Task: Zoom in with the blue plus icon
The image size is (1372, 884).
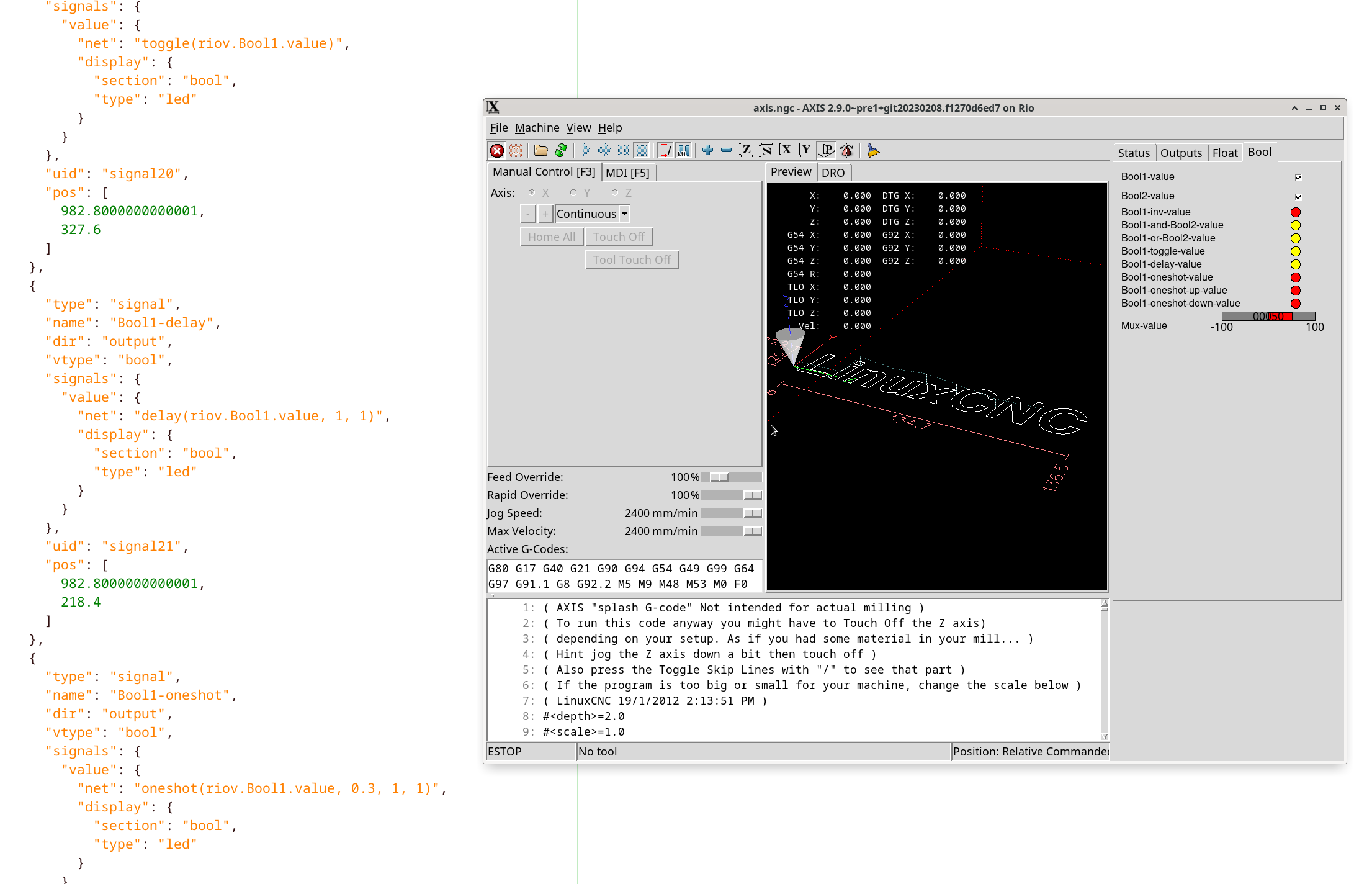Action: [707, 150]
